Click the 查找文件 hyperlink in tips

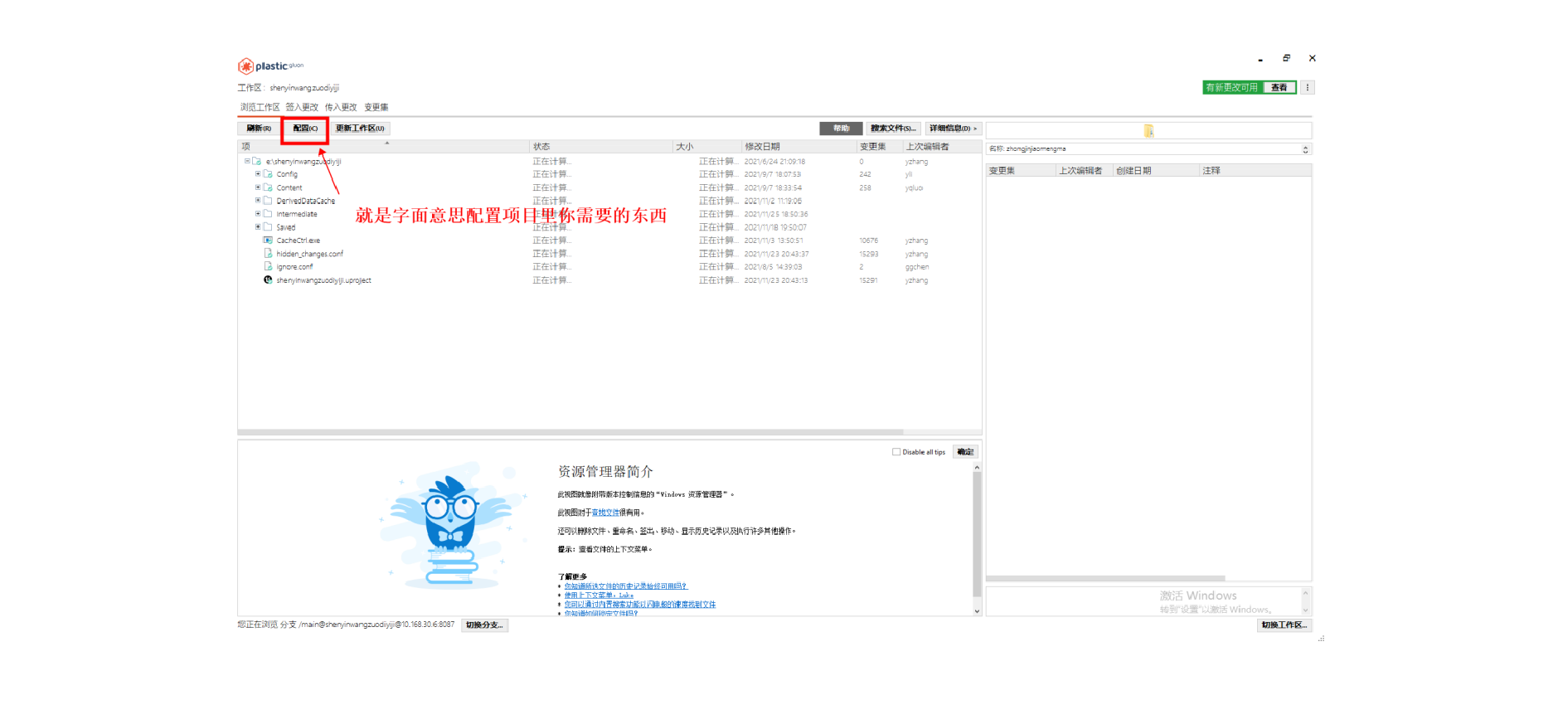[604, 513]
